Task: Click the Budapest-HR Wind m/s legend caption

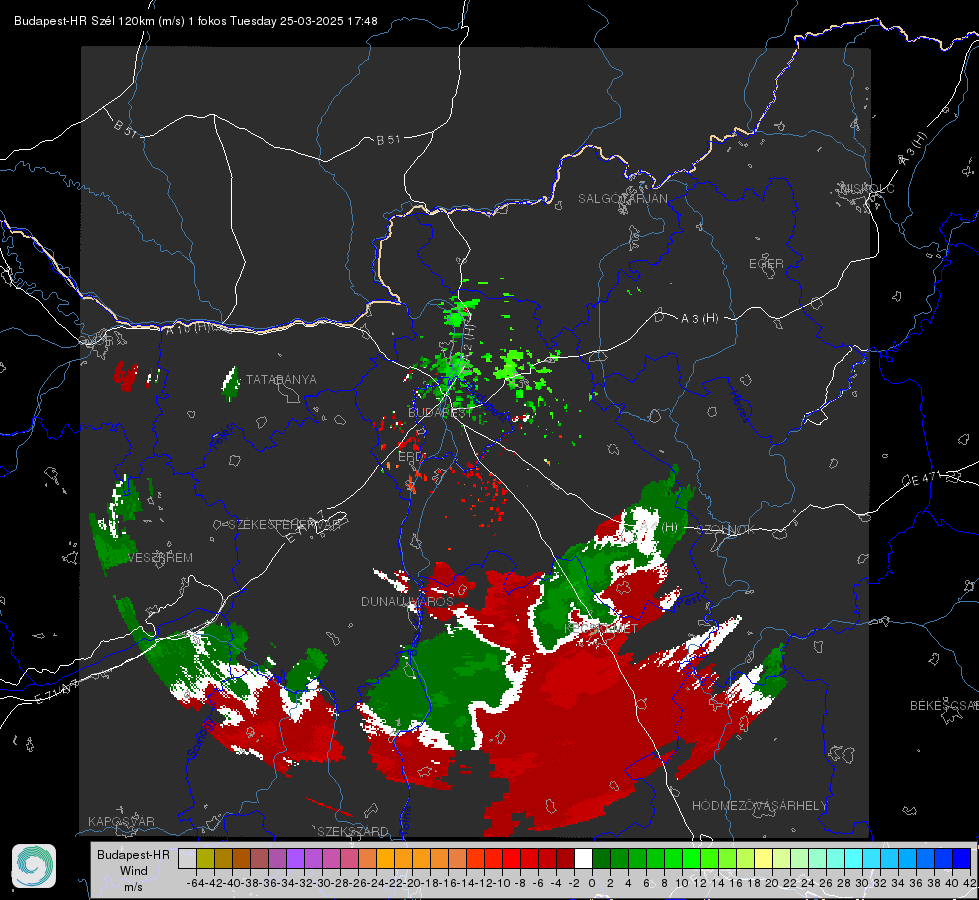Action: tap(133, 871)
